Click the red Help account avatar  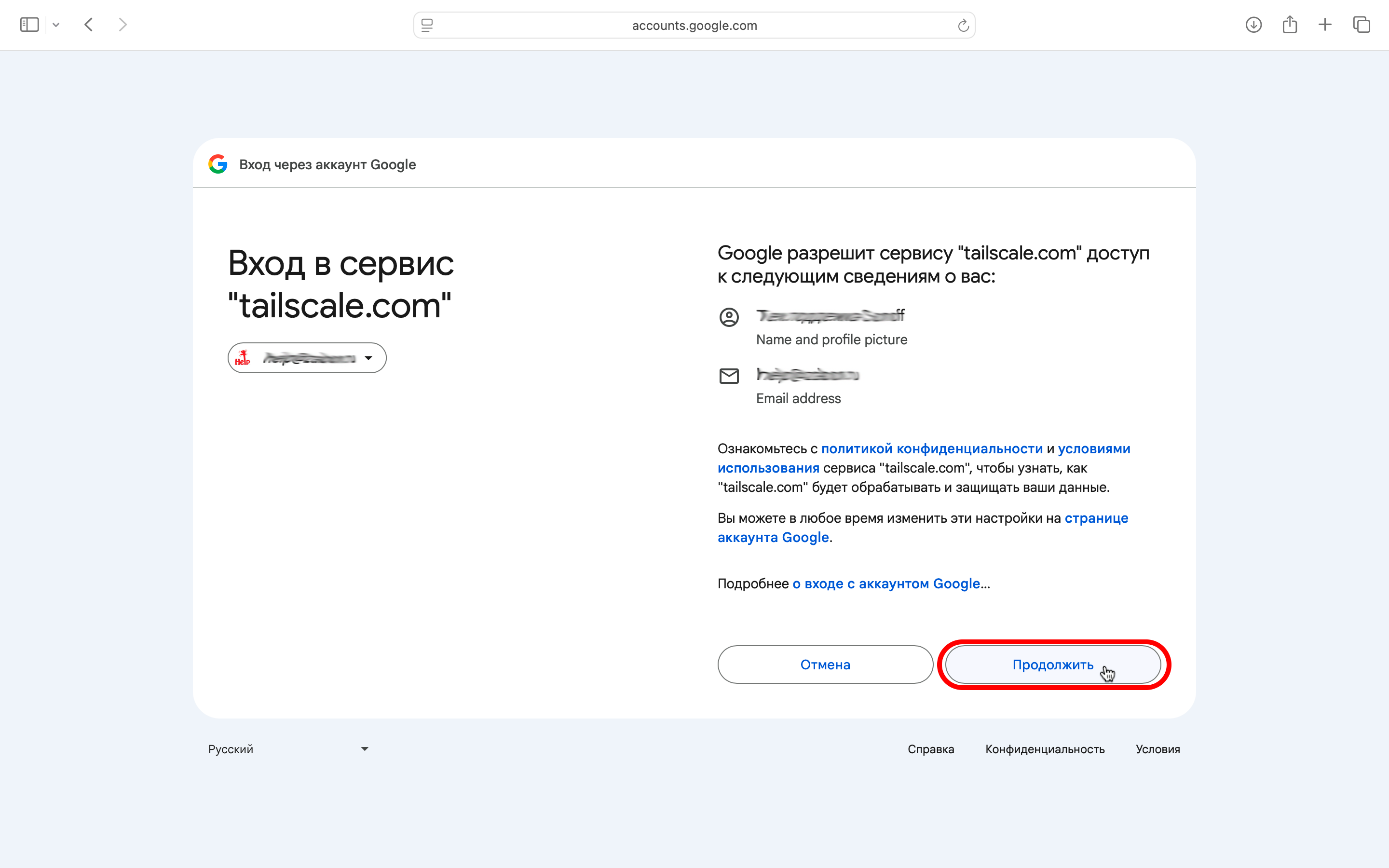243,358
